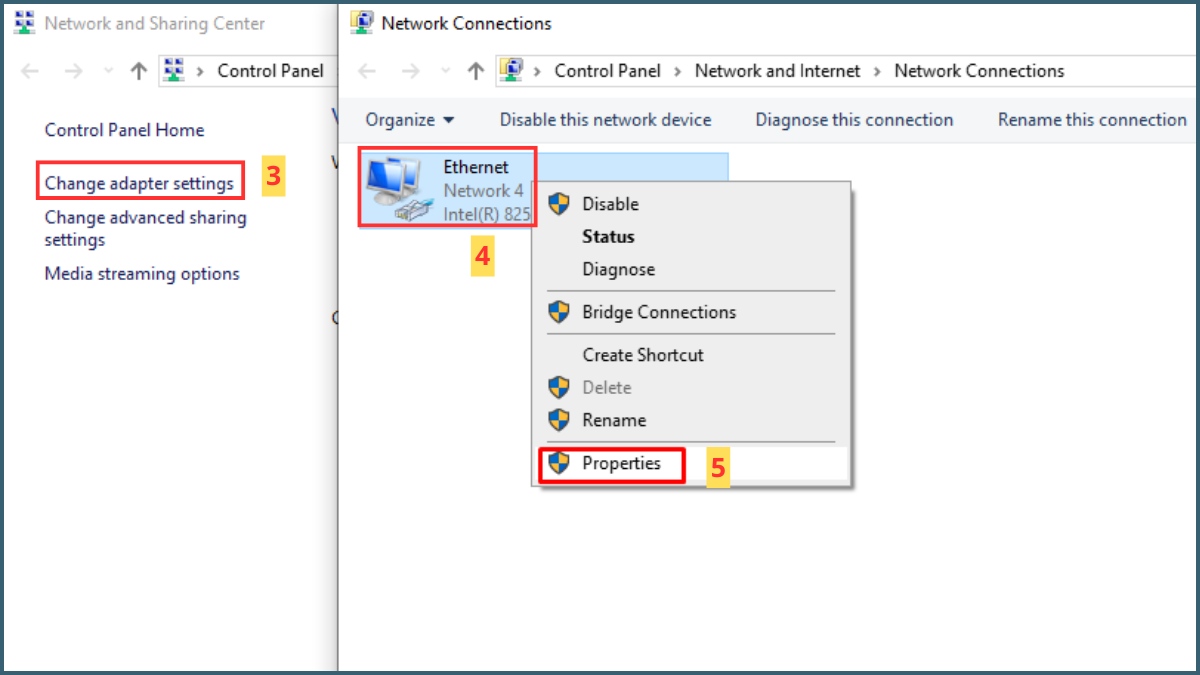1200x675 pixels.
Task: Open Change advanced sharing settings
Action: point(145,228)
